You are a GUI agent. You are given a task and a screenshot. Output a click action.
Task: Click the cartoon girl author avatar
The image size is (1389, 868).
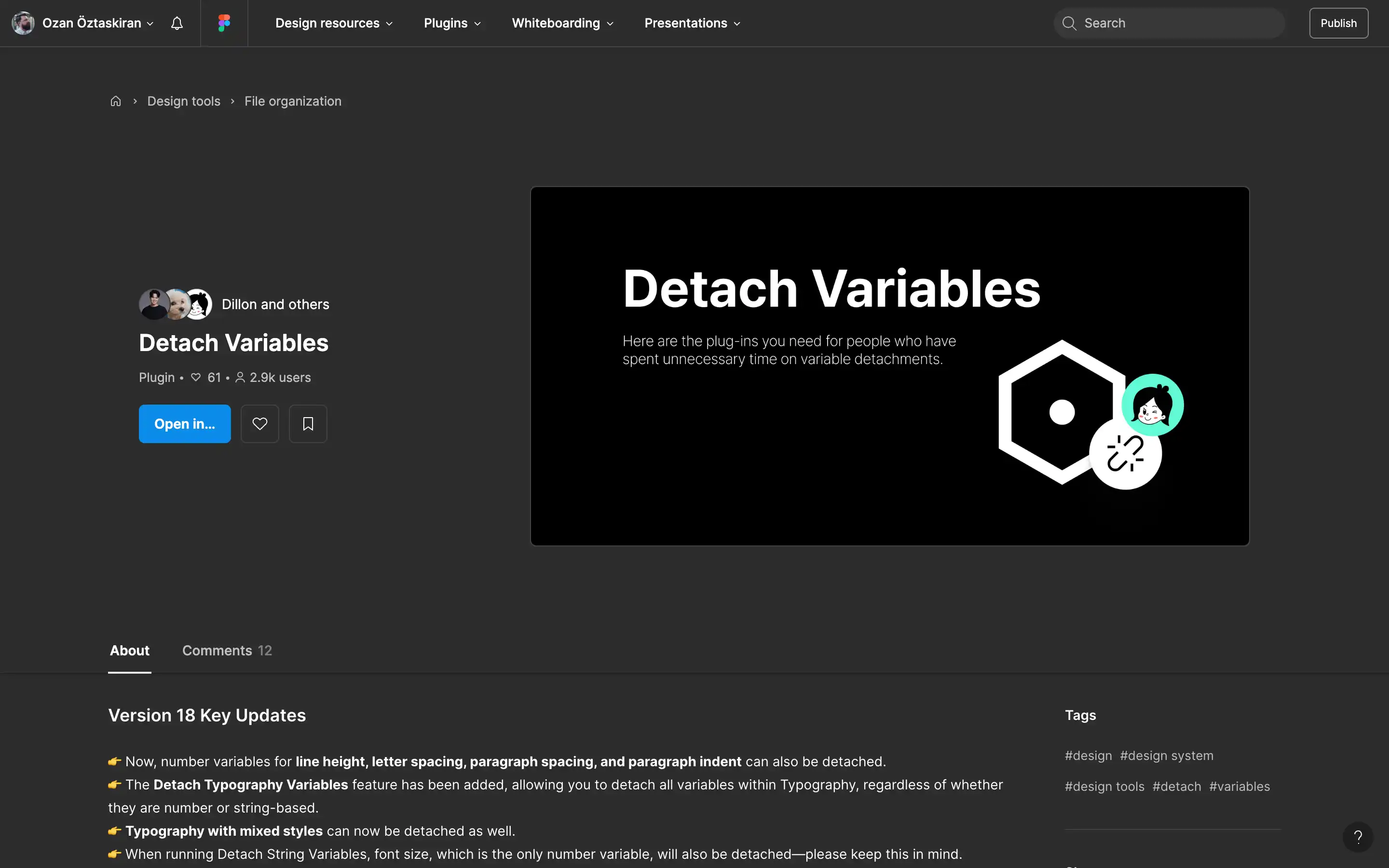(x=198, y=304)
